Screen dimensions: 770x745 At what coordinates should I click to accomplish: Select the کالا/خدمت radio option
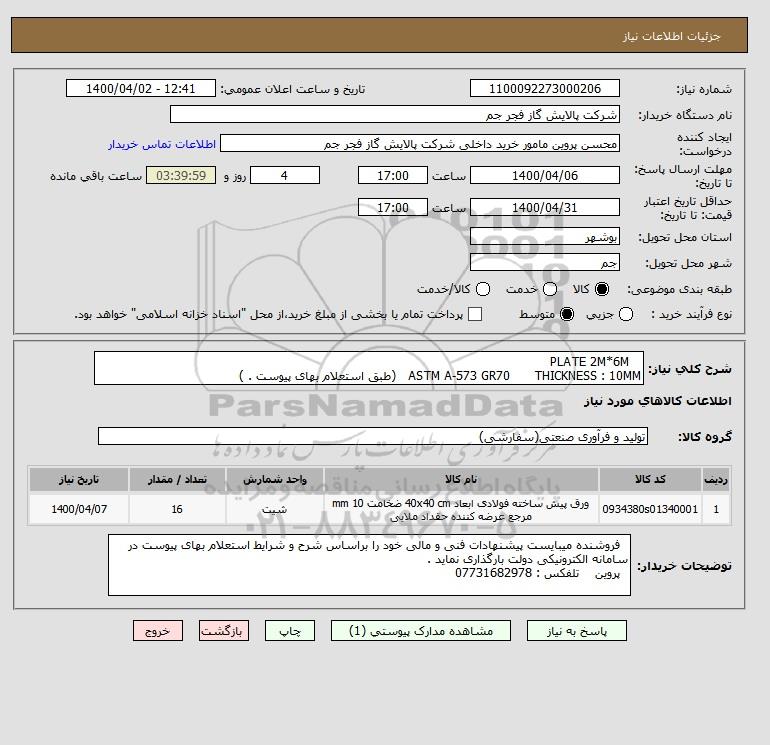[483, 289]
